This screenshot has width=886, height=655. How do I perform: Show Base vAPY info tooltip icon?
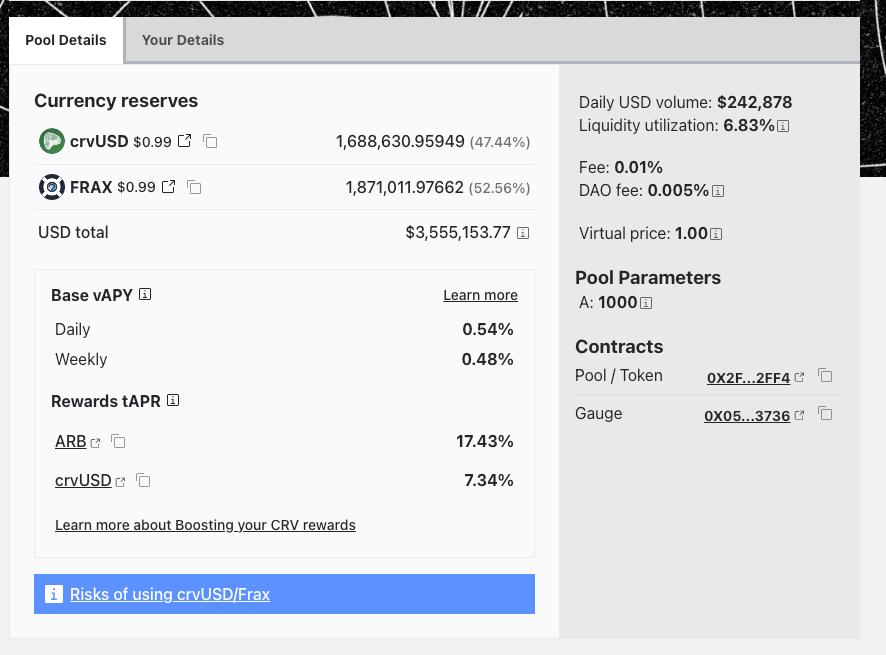click(145, 295)
